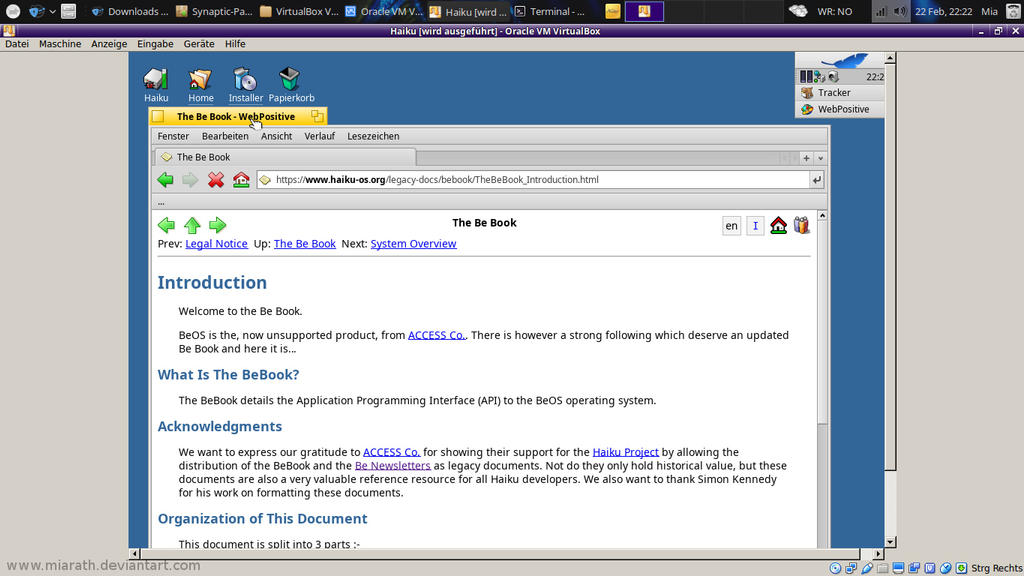Image resolution: width=1024 pixels, height=576 pixels.
Task: Follow the Legal Notice link
Action: 216,244
